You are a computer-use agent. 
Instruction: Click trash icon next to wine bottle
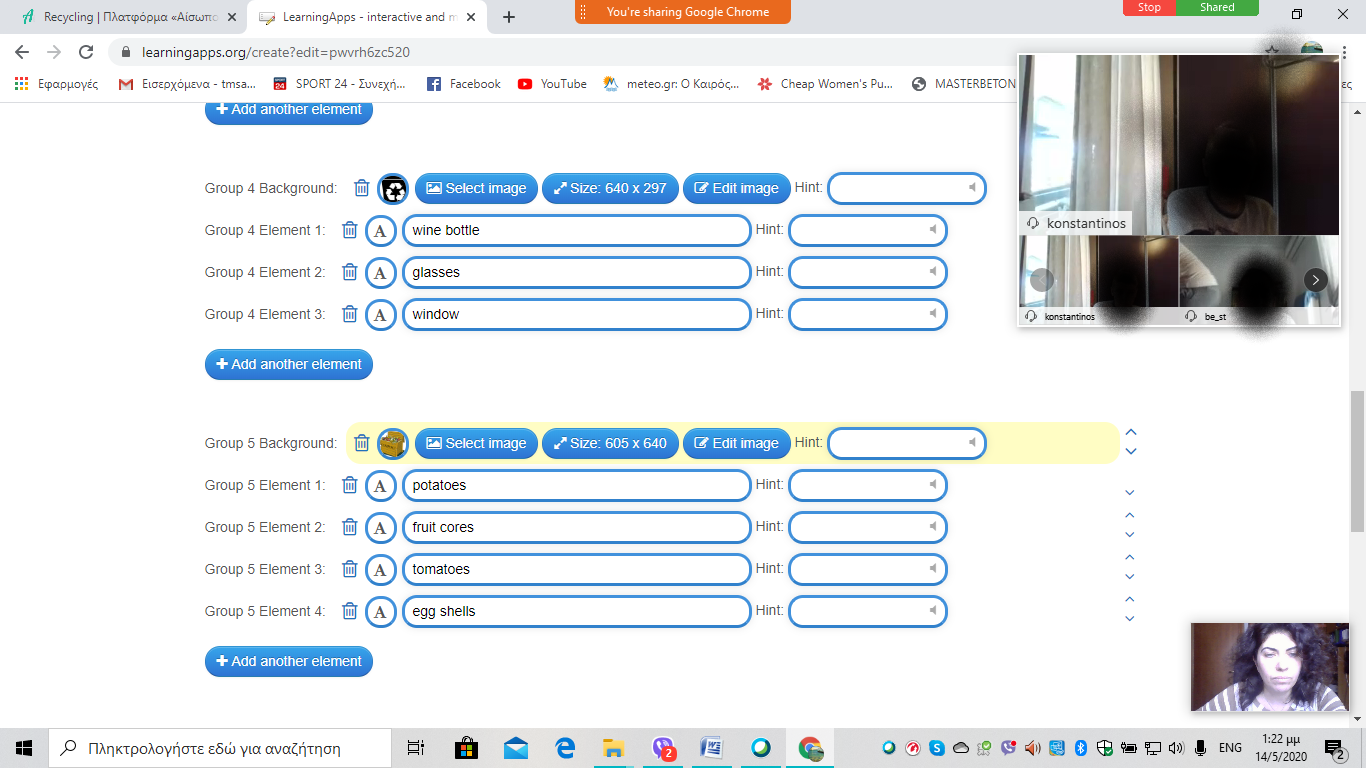[x=350, y=230]
